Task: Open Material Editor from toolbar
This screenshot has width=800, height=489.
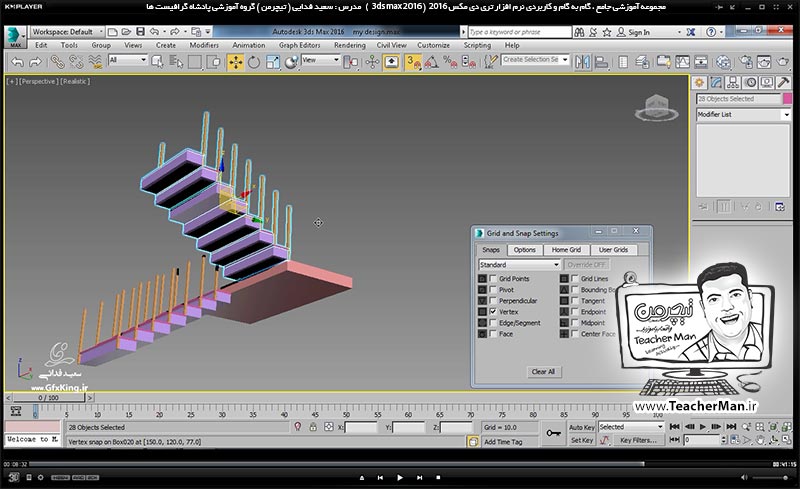Action: tap(723, 62)
